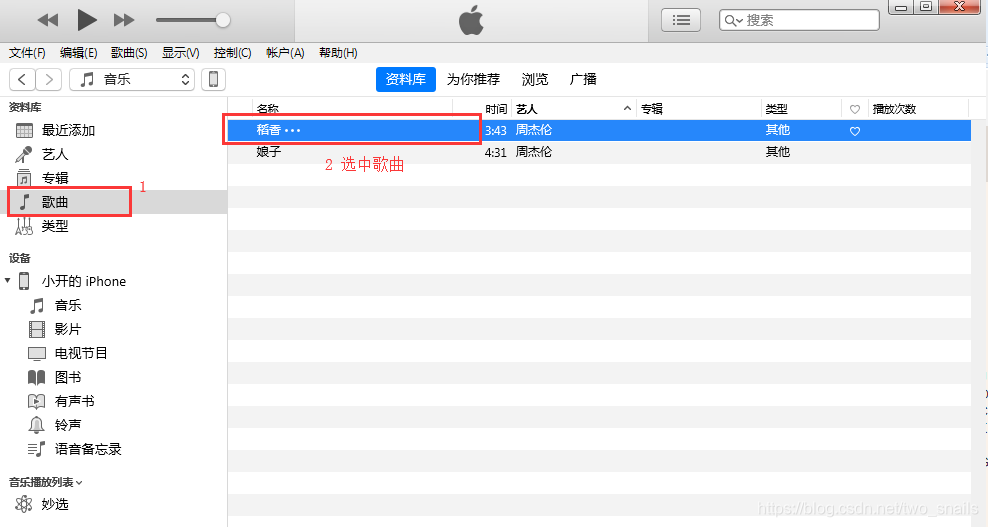Open the 控制(C) menu

click(232, 53)
